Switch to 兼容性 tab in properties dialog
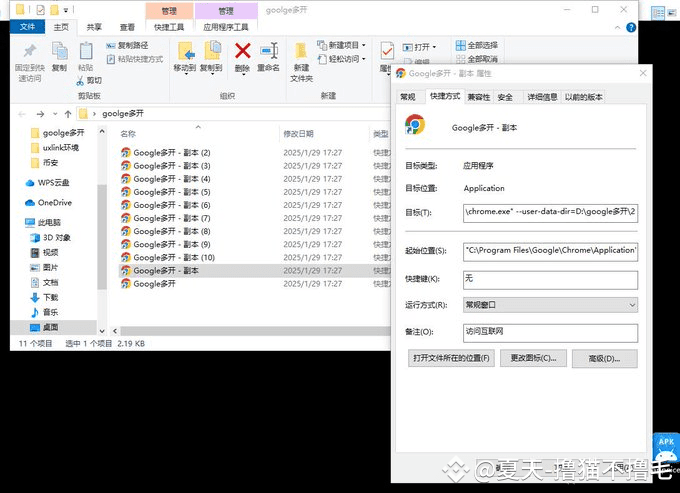 479,97
